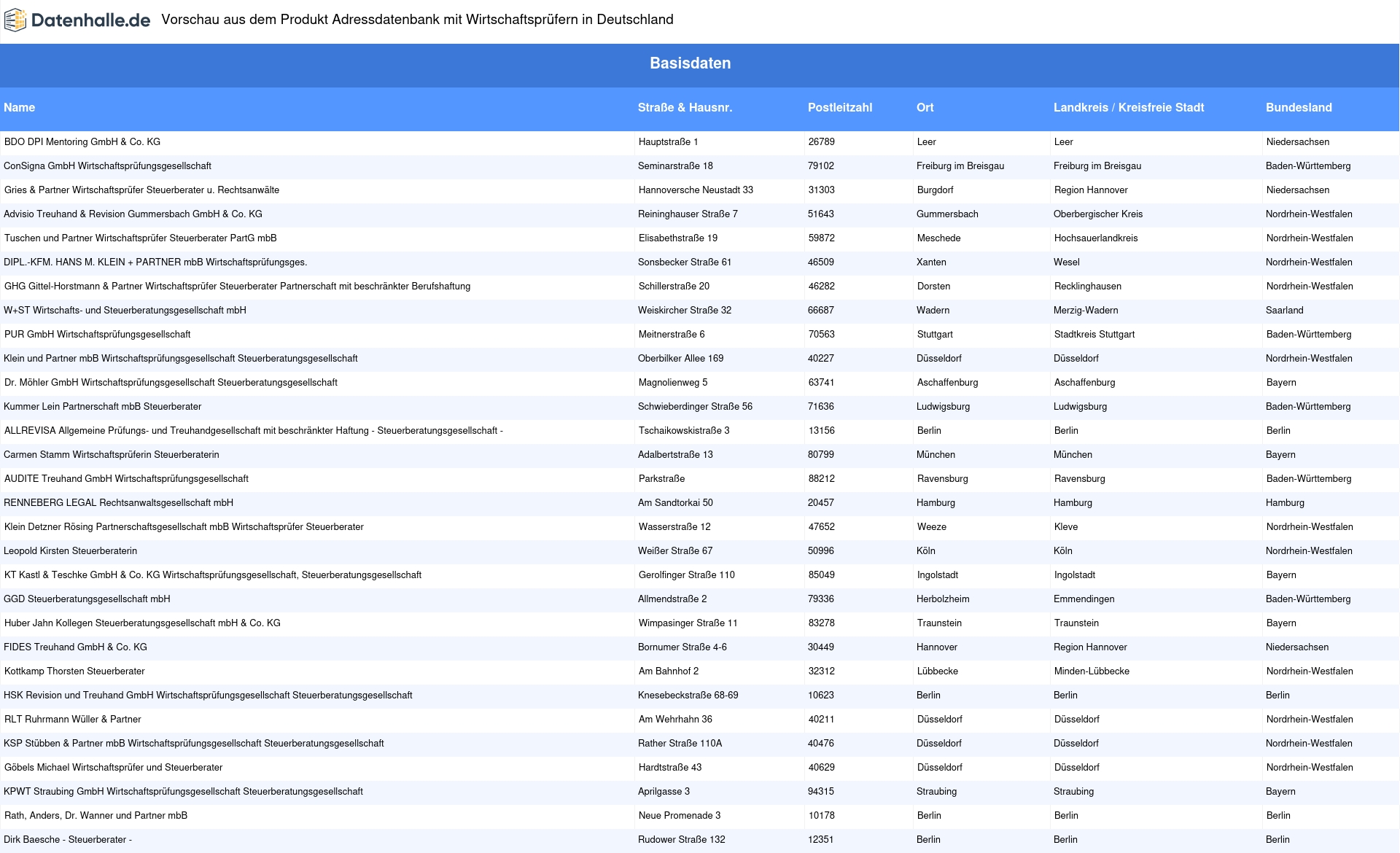The width and height of the screenshot is (1400, 853).
Task: Click street cell Rather Straße 110A
Action: [680, 744]
